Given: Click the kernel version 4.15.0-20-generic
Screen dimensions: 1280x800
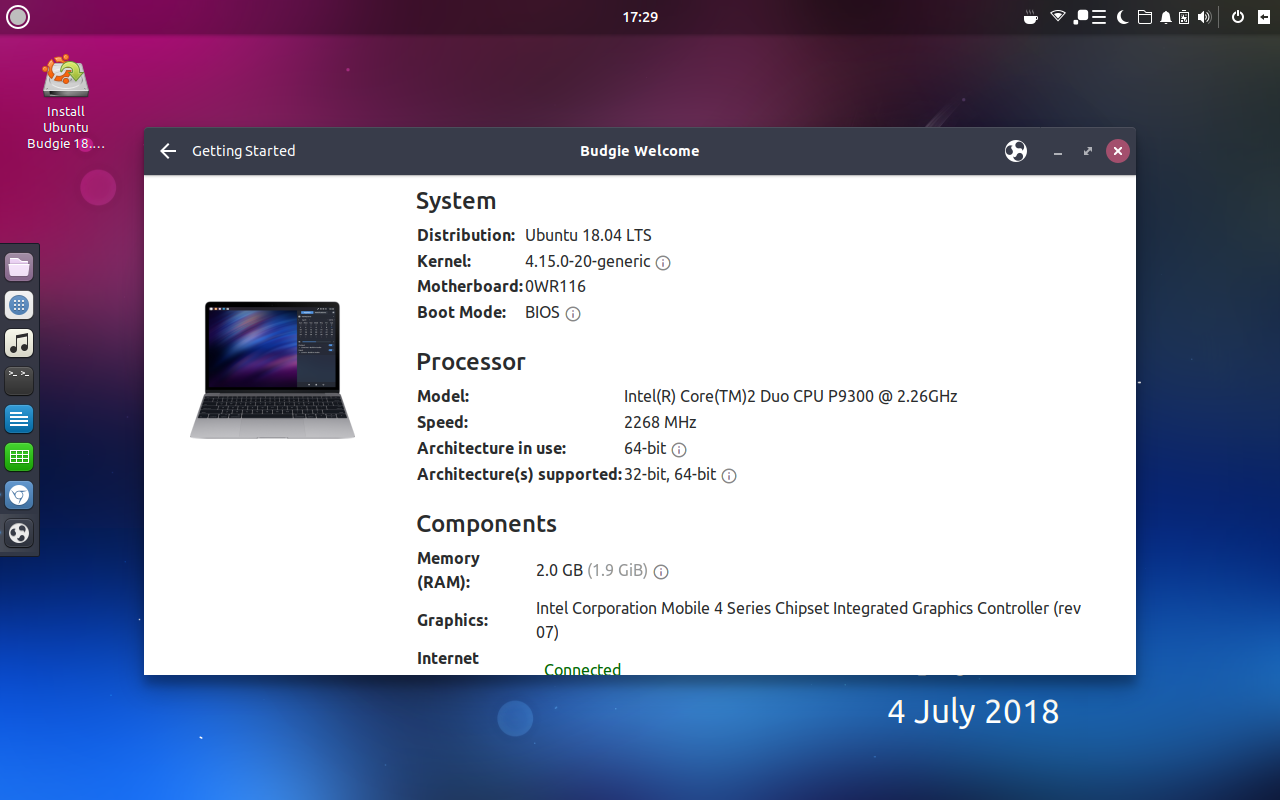Looking at the screenshot, I should coord(588,262).
